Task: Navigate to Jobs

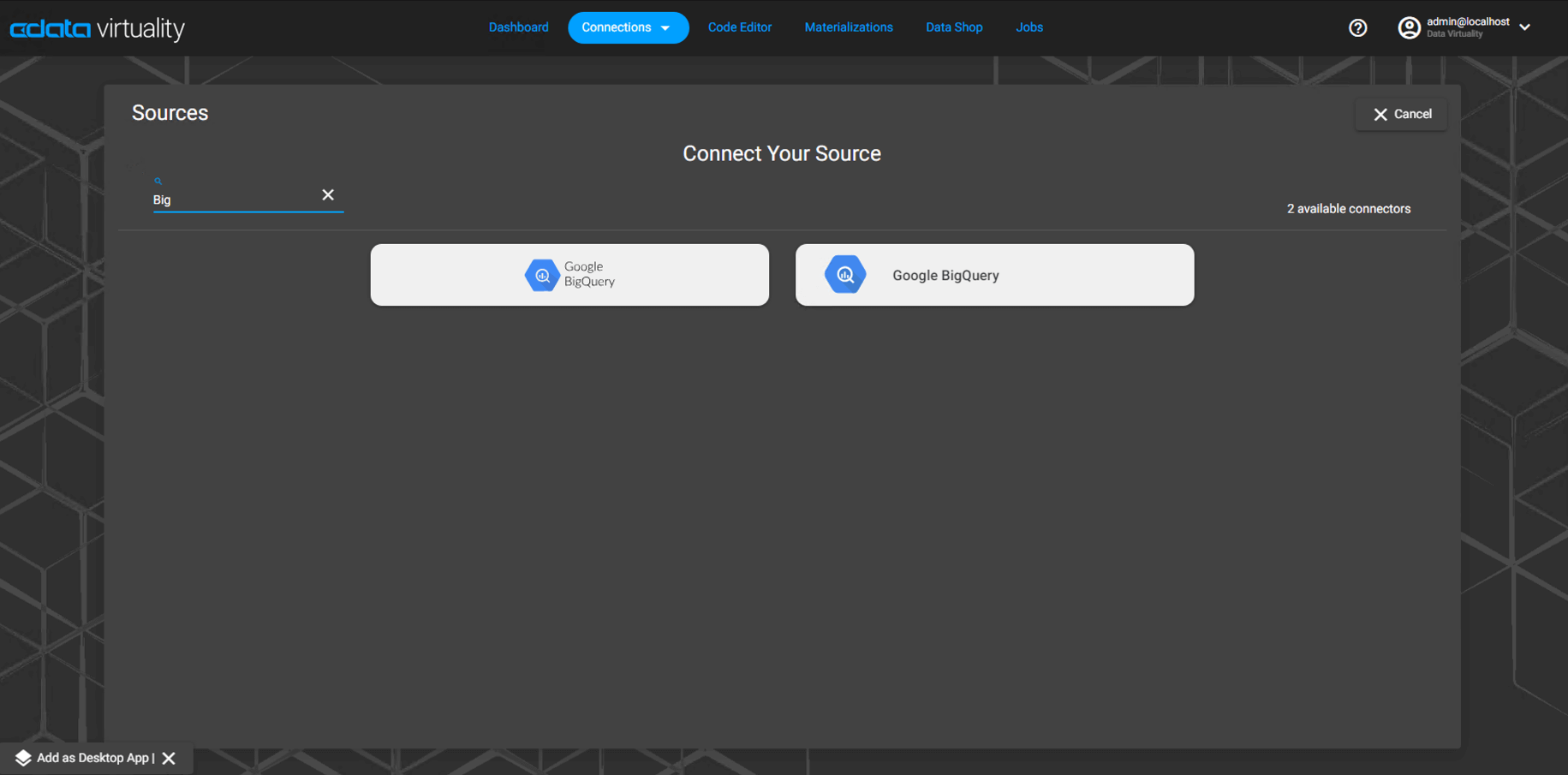Action: coord(1029,27)
